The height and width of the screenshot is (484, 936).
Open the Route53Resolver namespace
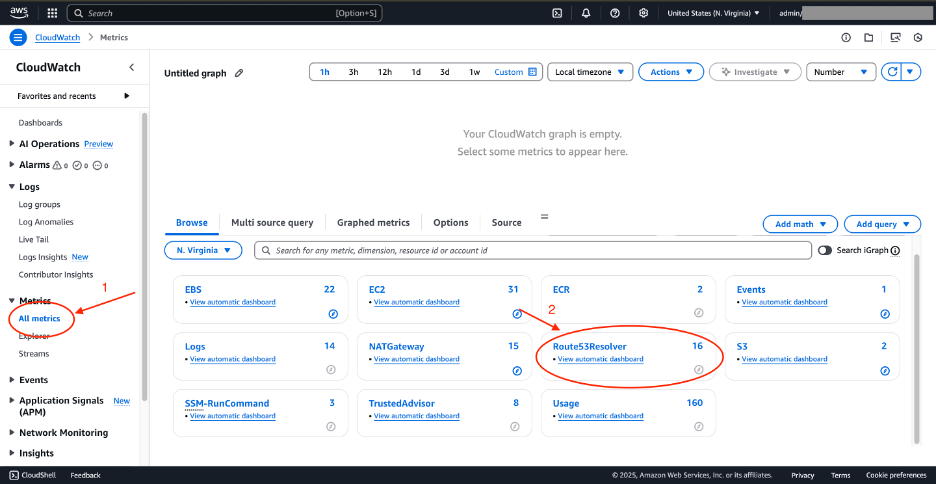tap(590, 346)
